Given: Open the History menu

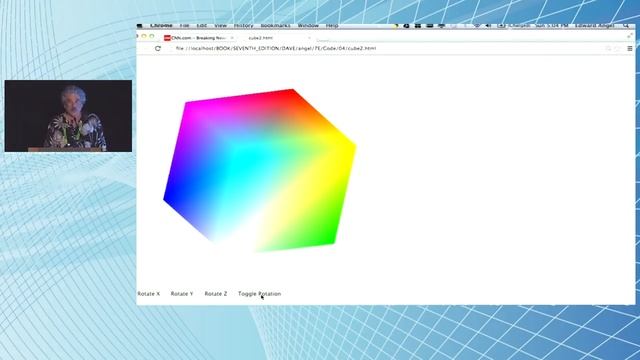Looking at the screenshot, I should point(244,25).
